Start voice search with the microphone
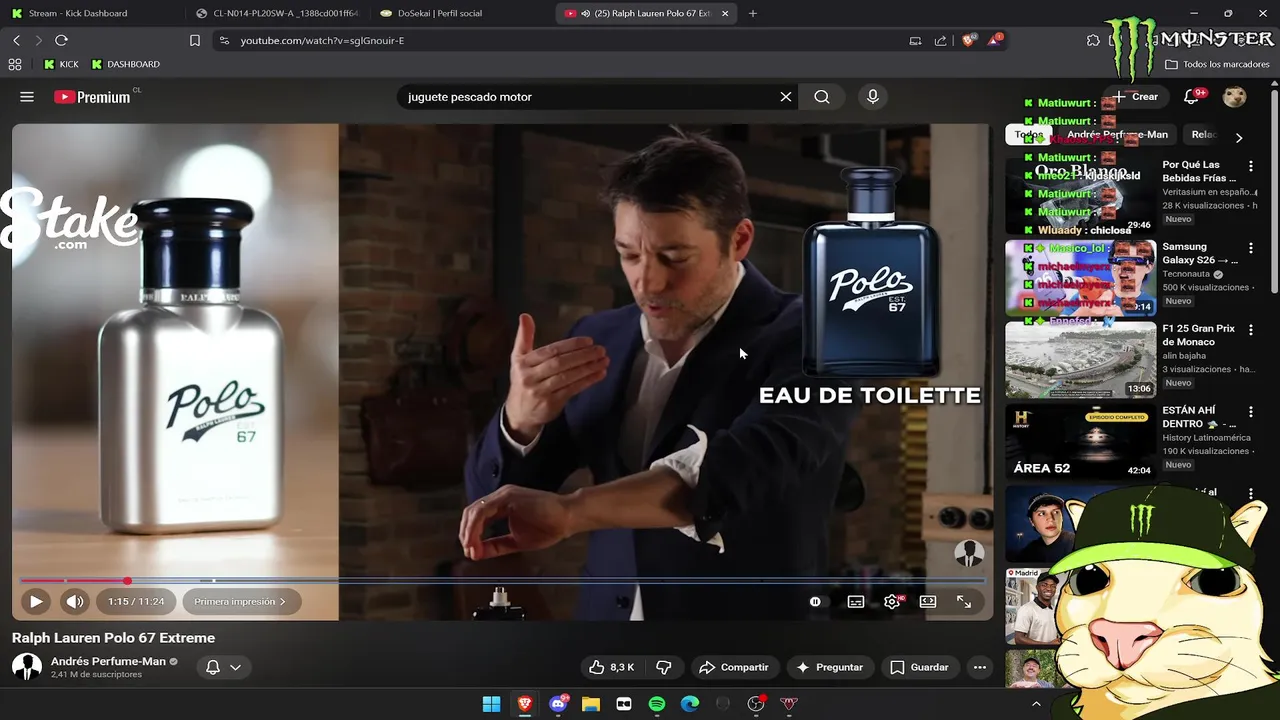This screenshot has height=720, width=1280. point(873,97)
